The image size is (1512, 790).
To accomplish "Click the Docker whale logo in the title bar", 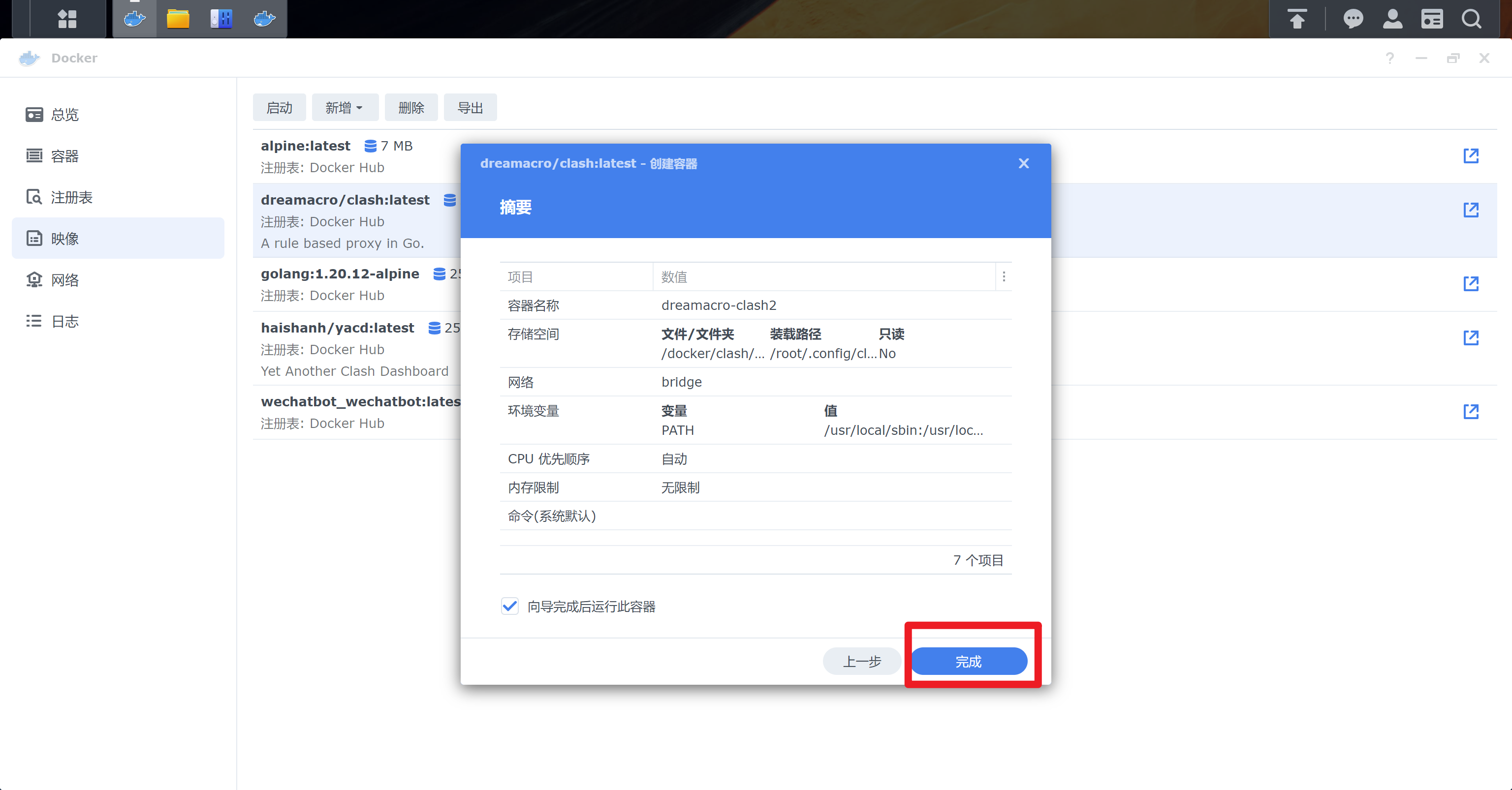I will 29,58.
